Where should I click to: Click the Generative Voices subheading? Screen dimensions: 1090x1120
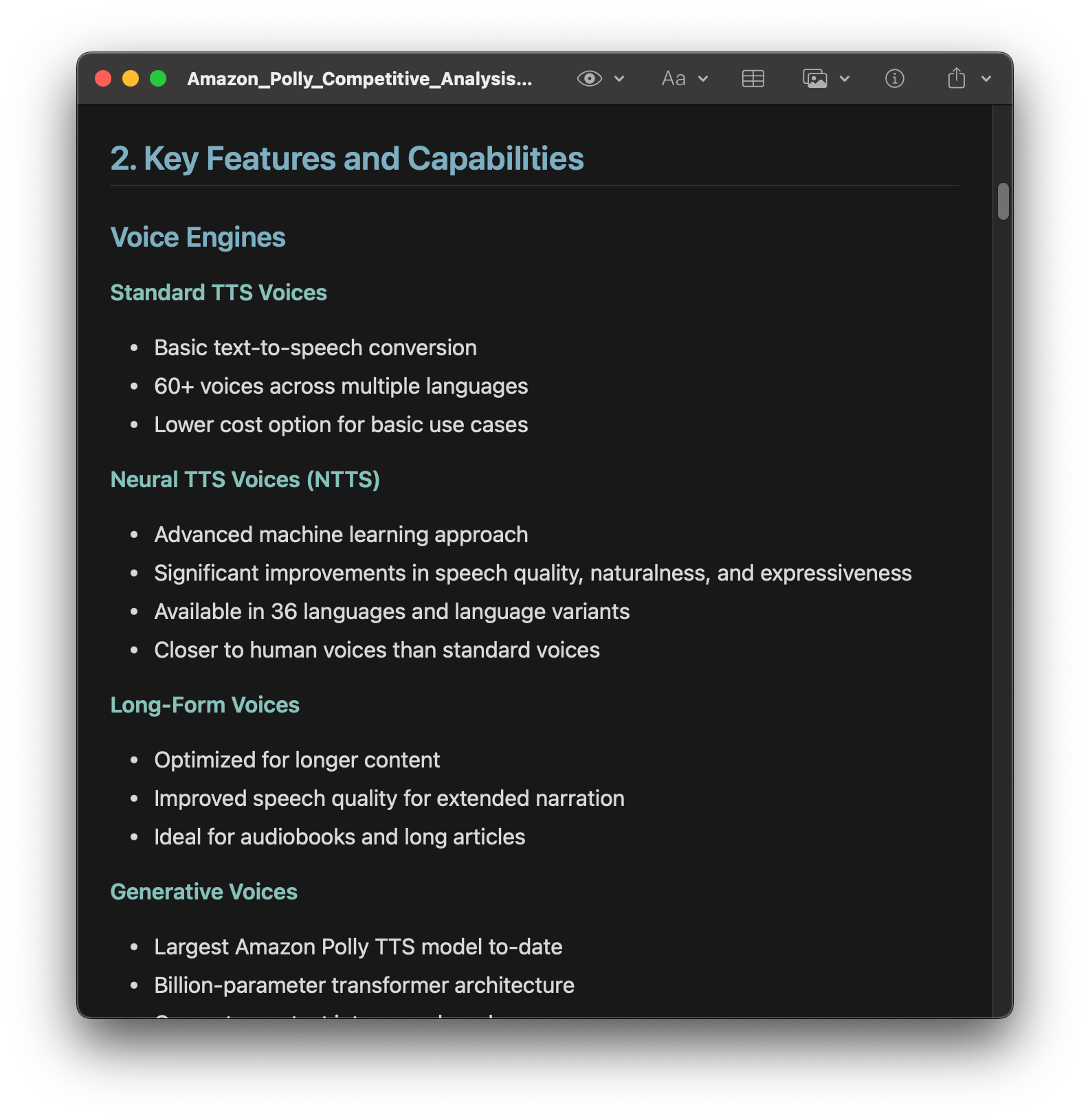(x=203, y=891)
